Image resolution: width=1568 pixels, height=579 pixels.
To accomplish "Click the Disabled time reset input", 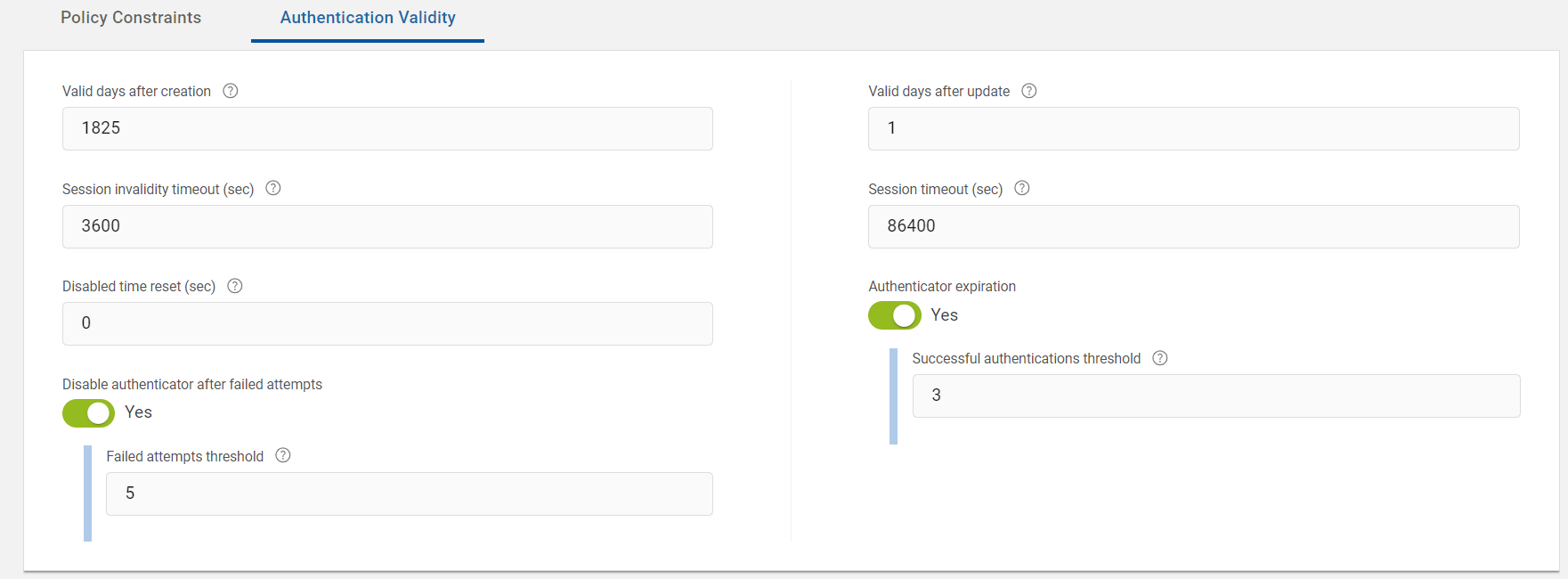I will click(x=387, y=323).
